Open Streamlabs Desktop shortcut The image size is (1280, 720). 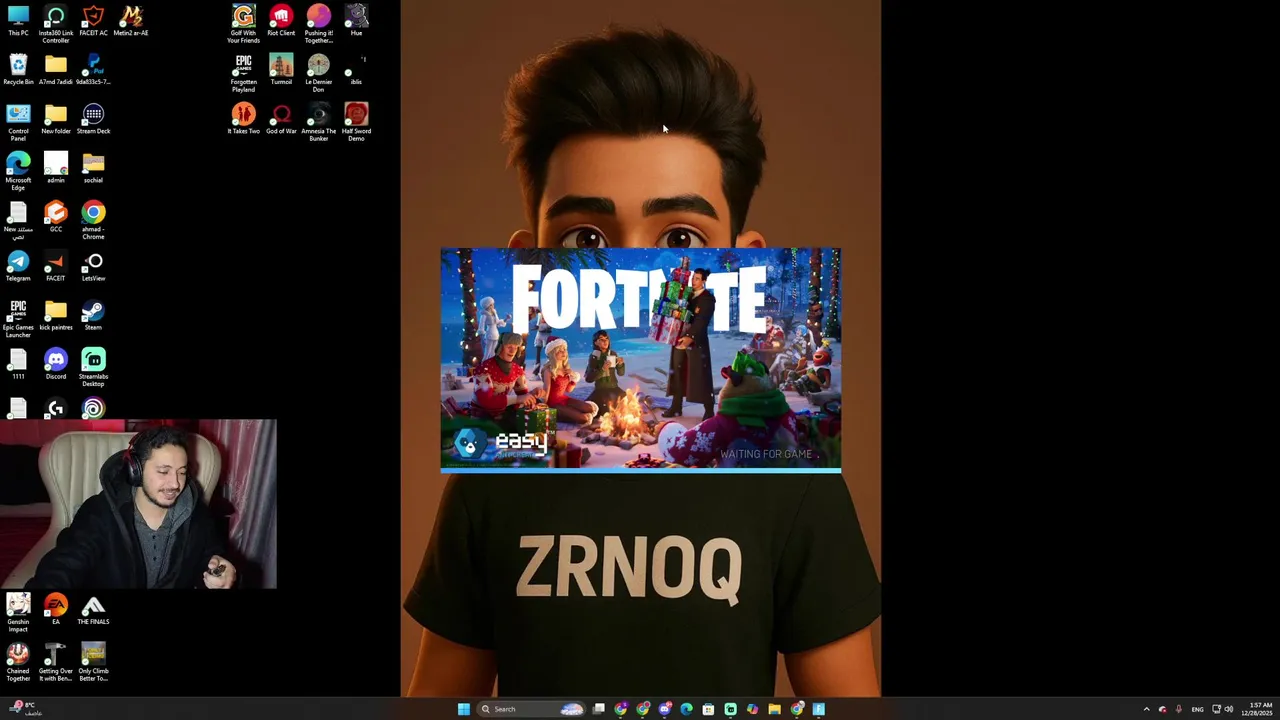(93, 368)
